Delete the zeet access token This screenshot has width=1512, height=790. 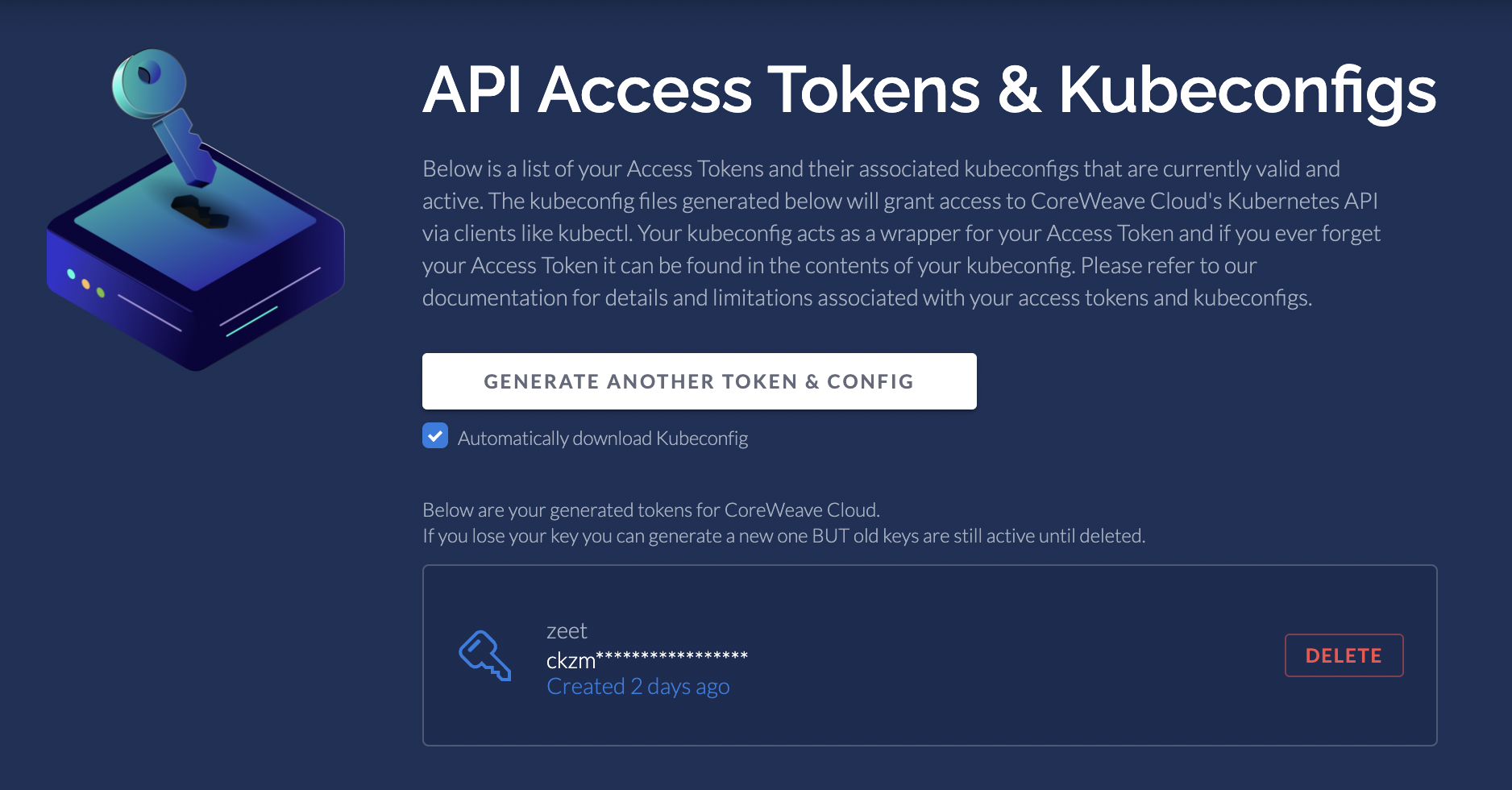pyautogui.click(x=1344, y=655)
